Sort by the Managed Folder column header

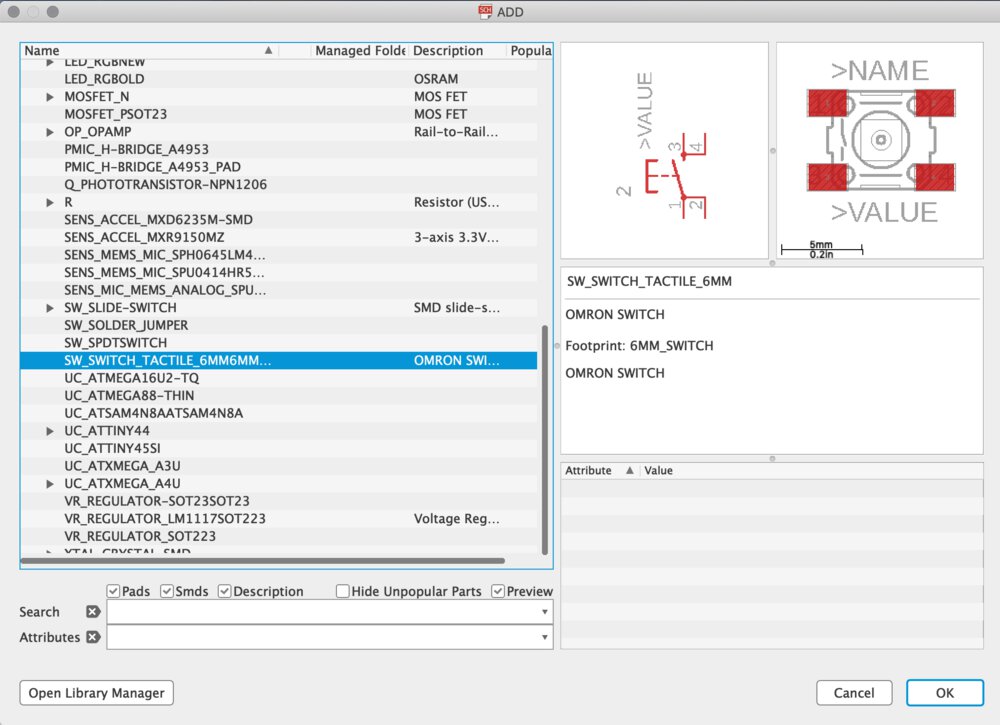tap(360, 50)
